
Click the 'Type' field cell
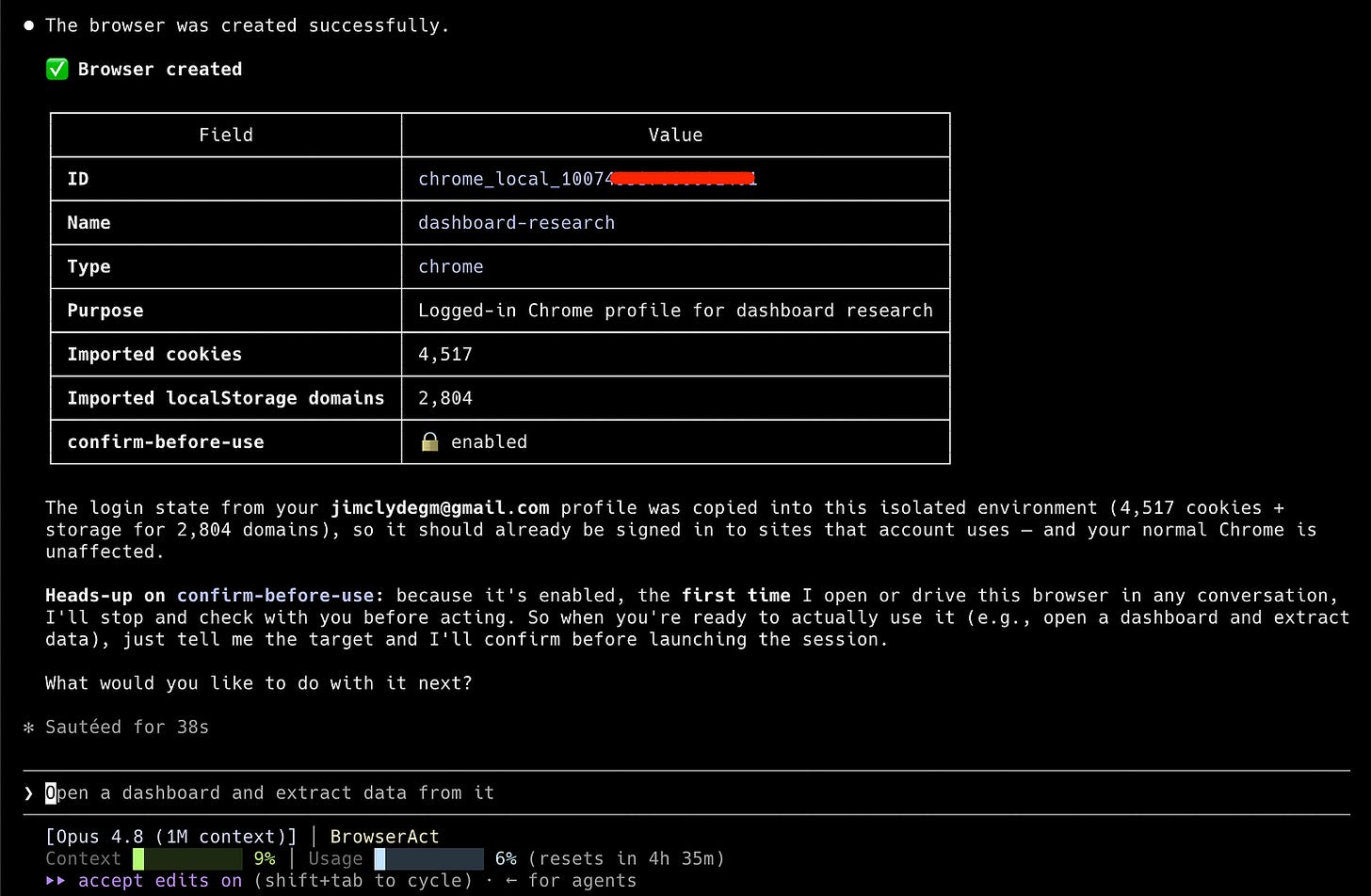coord(226,266)
